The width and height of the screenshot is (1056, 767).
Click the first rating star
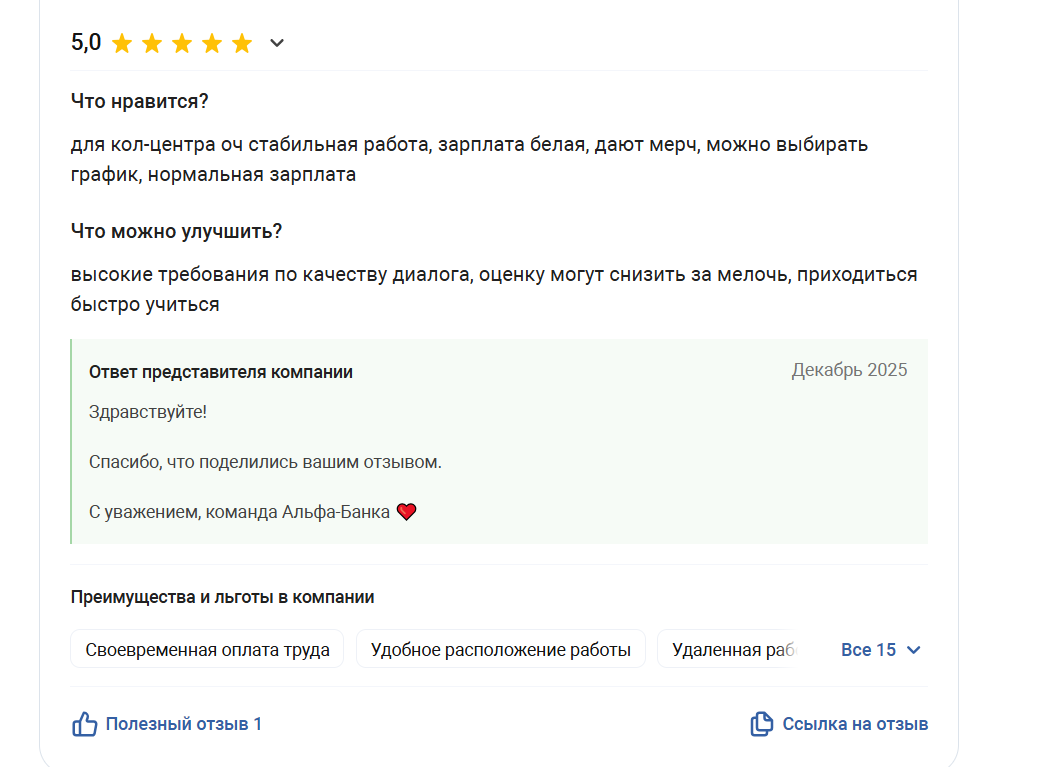122,43
